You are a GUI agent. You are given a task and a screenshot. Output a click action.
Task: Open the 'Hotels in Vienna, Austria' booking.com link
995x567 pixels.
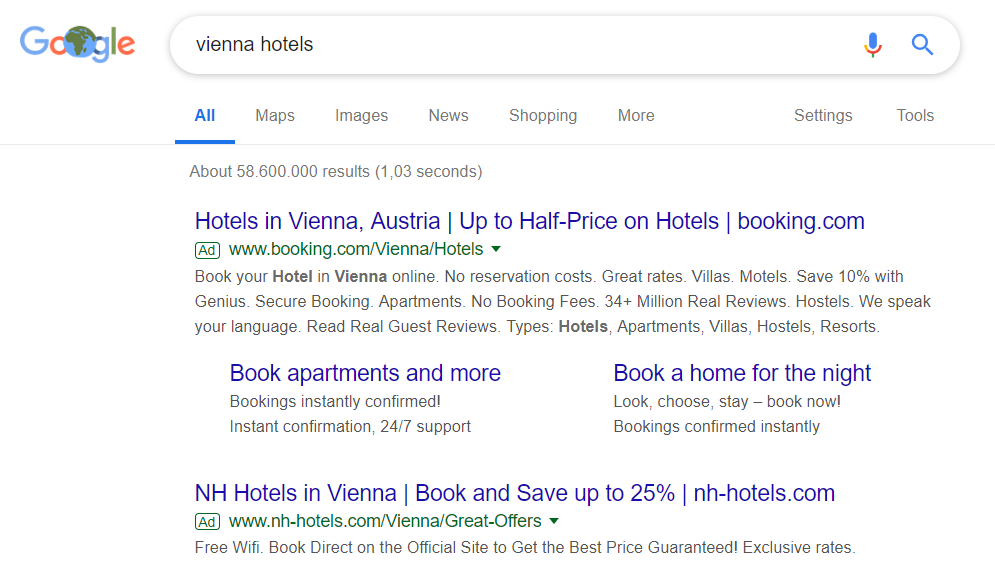529,222
